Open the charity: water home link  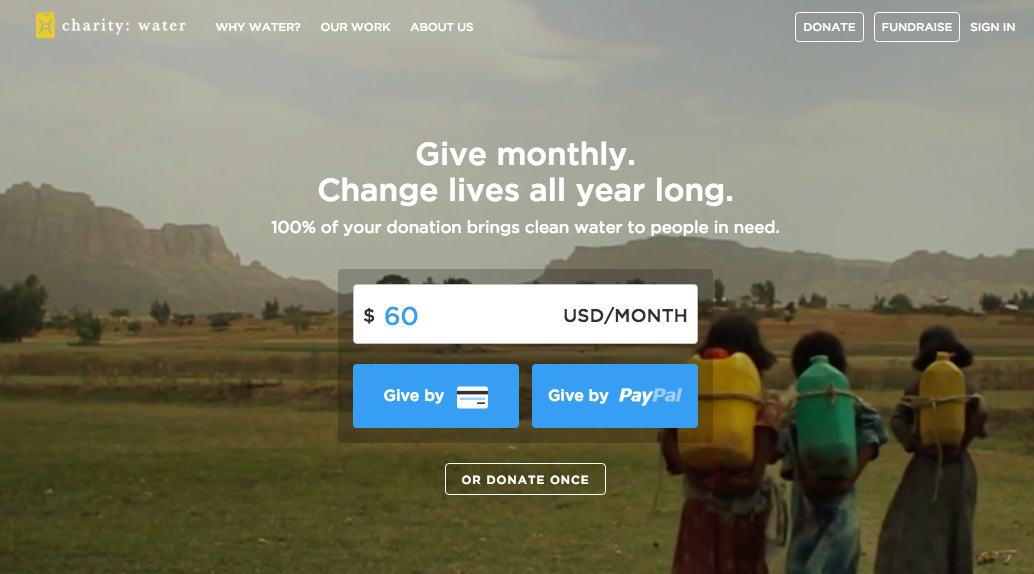[111, 26]
